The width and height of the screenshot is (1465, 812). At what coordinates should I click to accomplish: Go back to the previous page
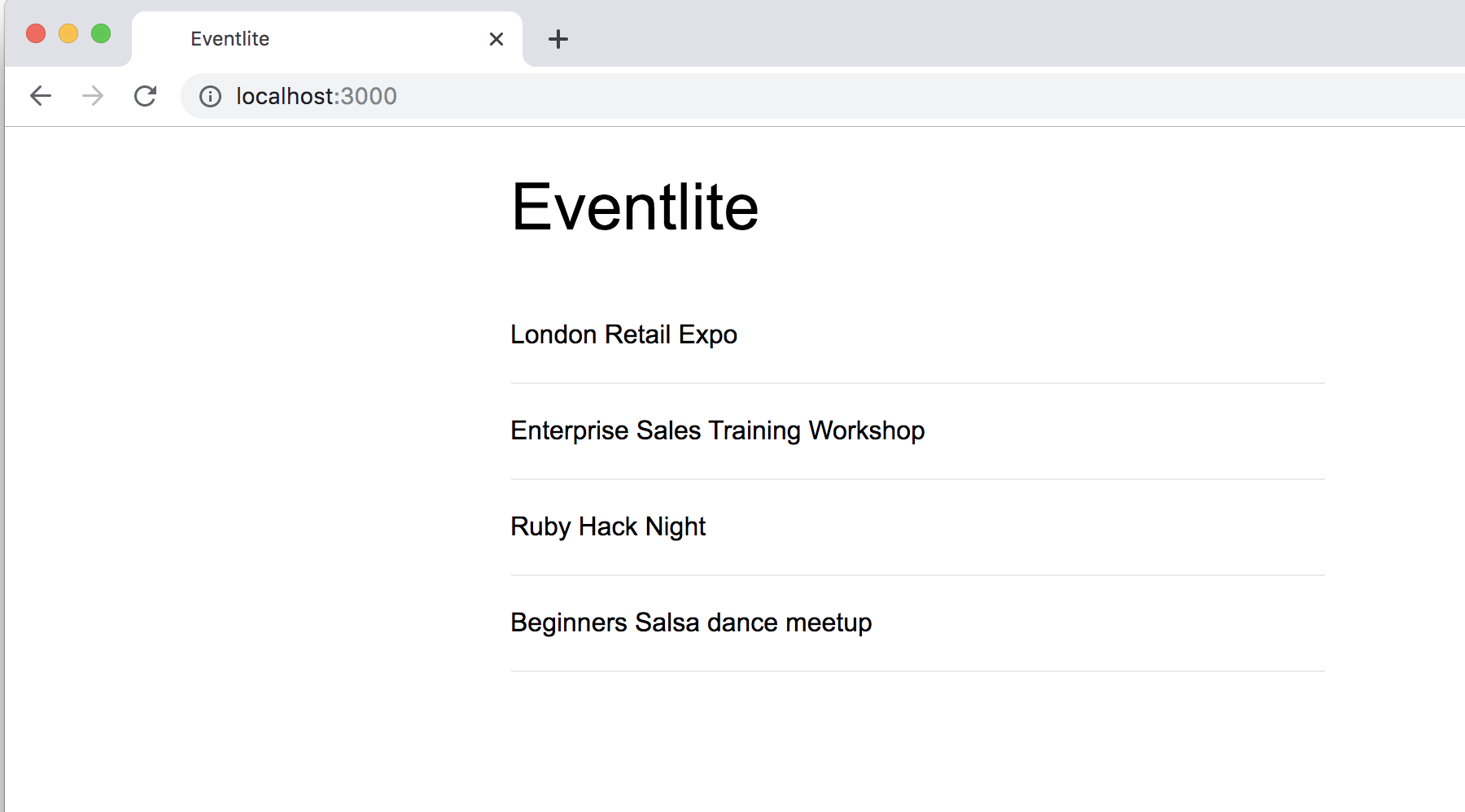coord(41,96)
